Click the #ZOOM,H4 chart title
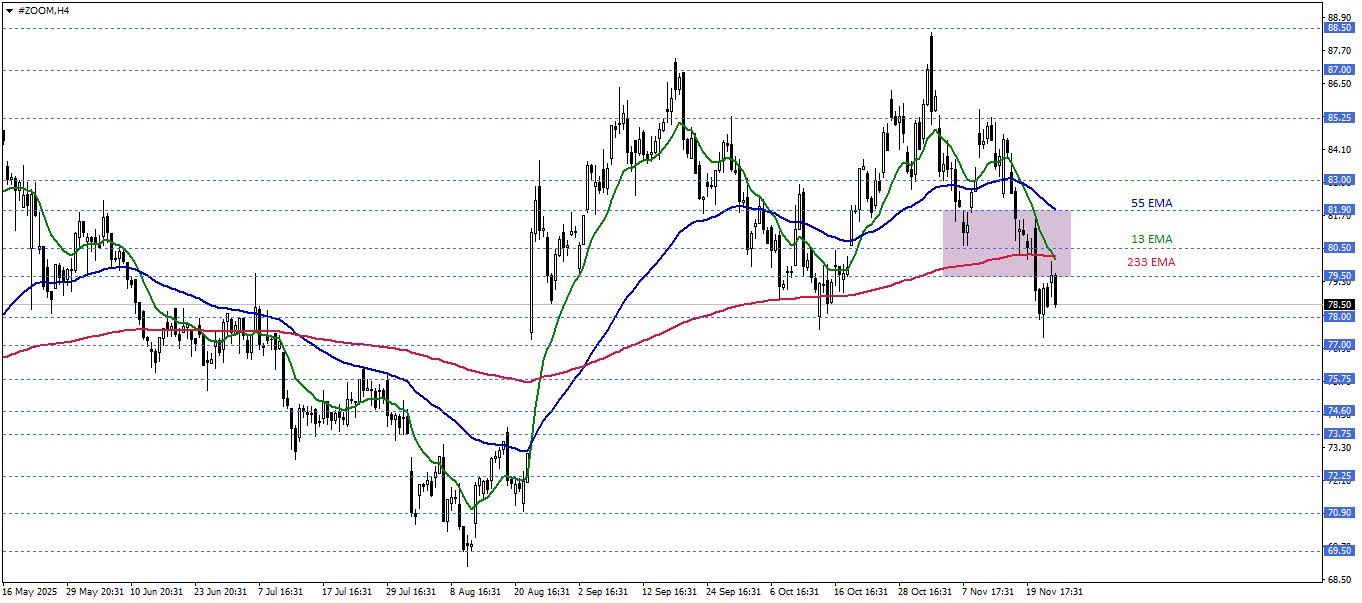Screen dimensions: 1362x603 [43, 9]
